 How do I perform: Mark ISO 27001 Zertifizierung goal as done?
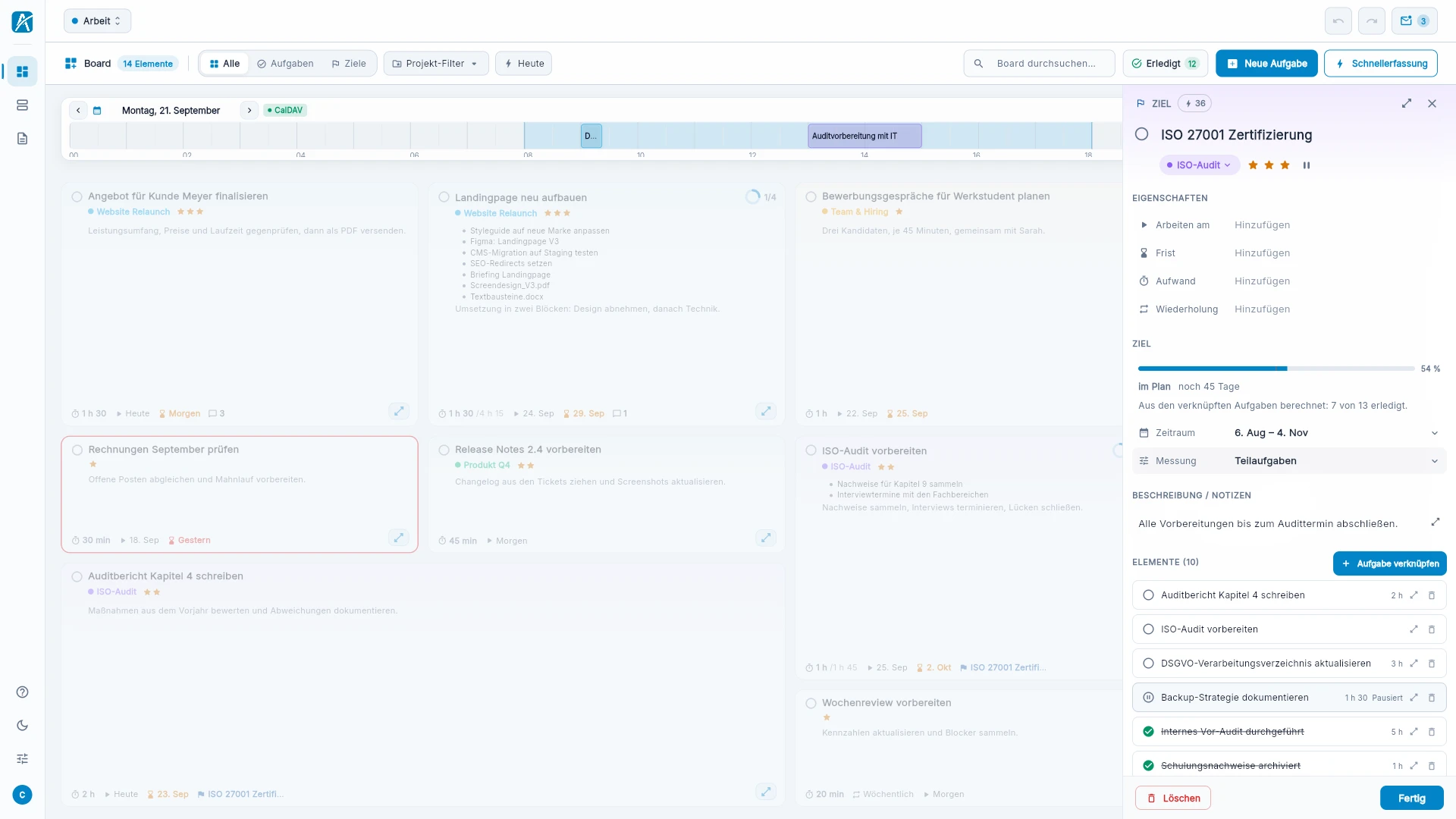[x=1141, y=134]
